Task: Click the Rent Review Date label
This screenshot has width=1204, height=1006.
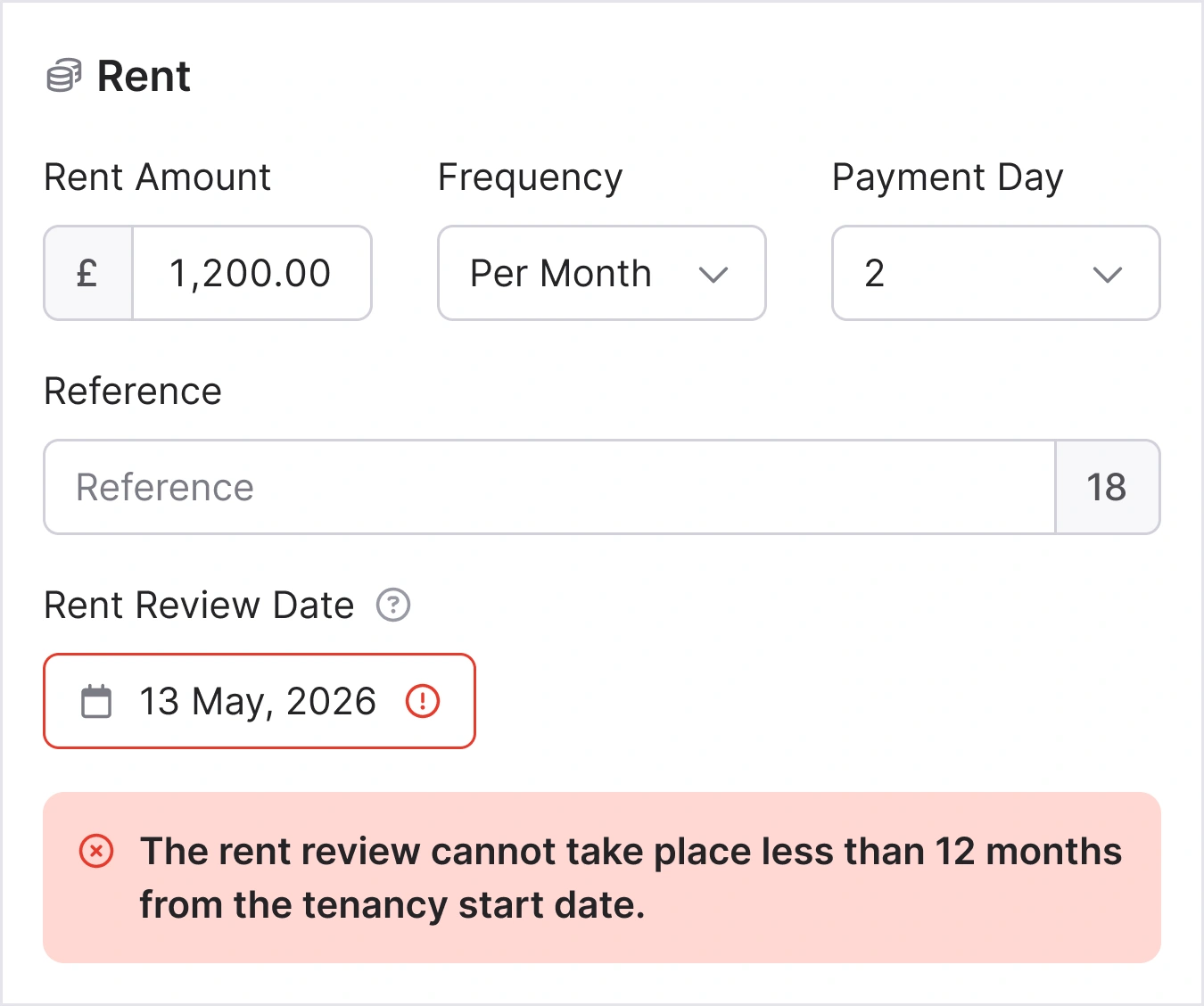Action: [198, 605]
